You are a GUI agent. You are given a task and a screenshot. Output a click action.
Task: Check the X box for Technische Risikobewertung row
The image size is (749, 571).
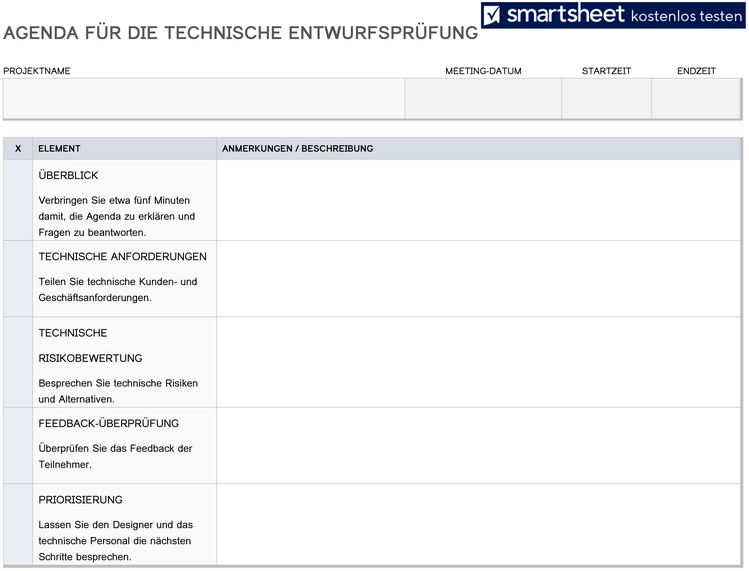click(x=18, y=362)
